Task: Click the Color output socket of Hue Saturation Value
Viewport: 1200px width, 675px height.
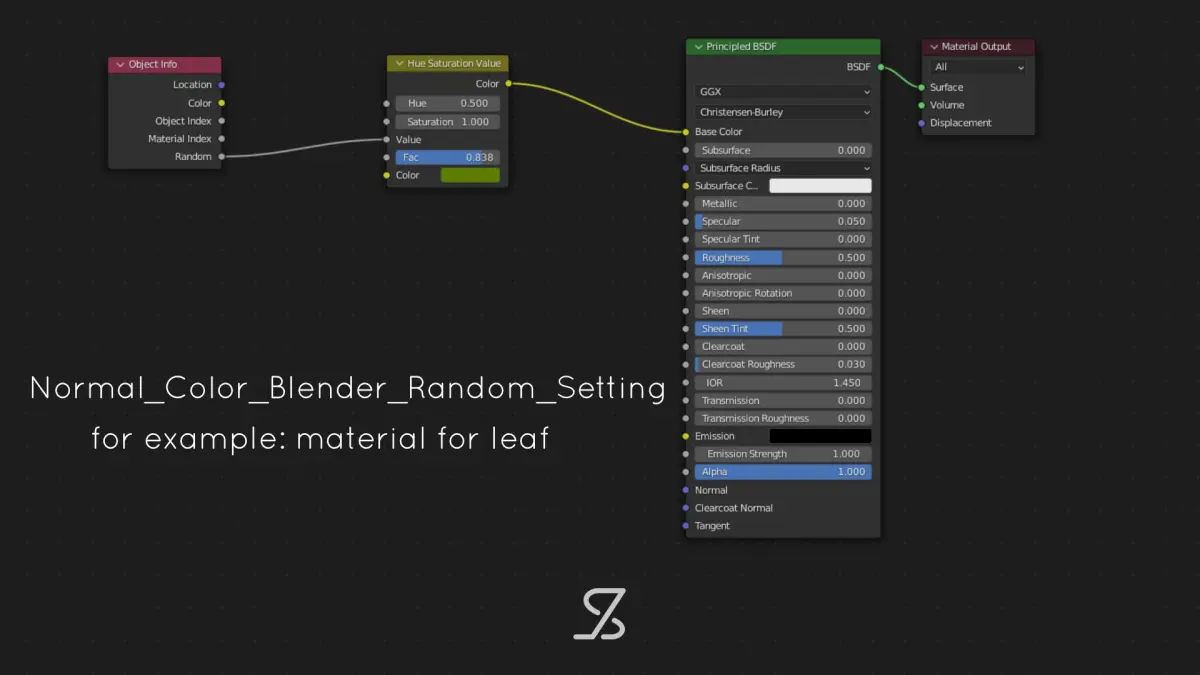Action: pyautogui.click(x=508, y=84)
